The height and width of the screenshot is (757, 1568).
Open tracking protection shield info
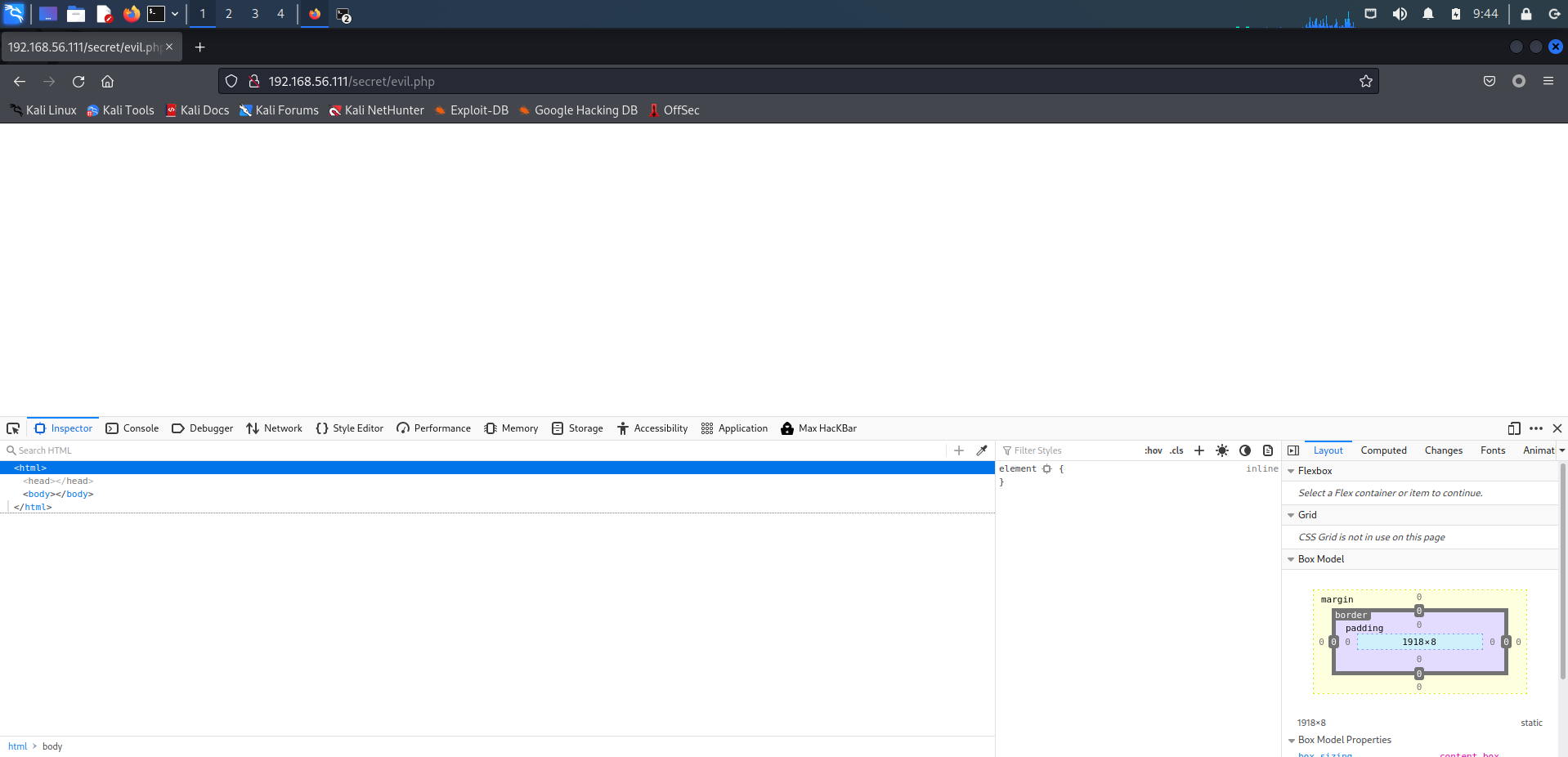(231, 81)
